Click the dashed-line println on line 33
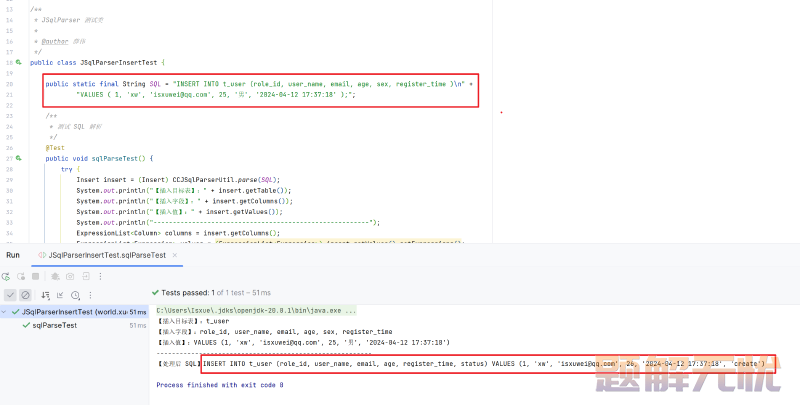The height and width of the screenshot is (405, 800). point(228,222)
